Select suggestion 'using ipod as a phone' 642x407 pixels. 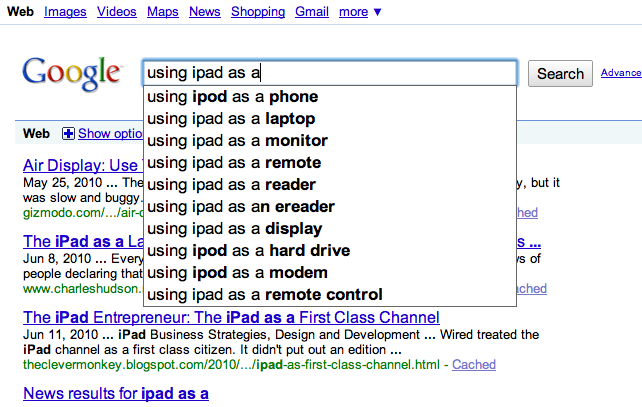coord(330,97)
